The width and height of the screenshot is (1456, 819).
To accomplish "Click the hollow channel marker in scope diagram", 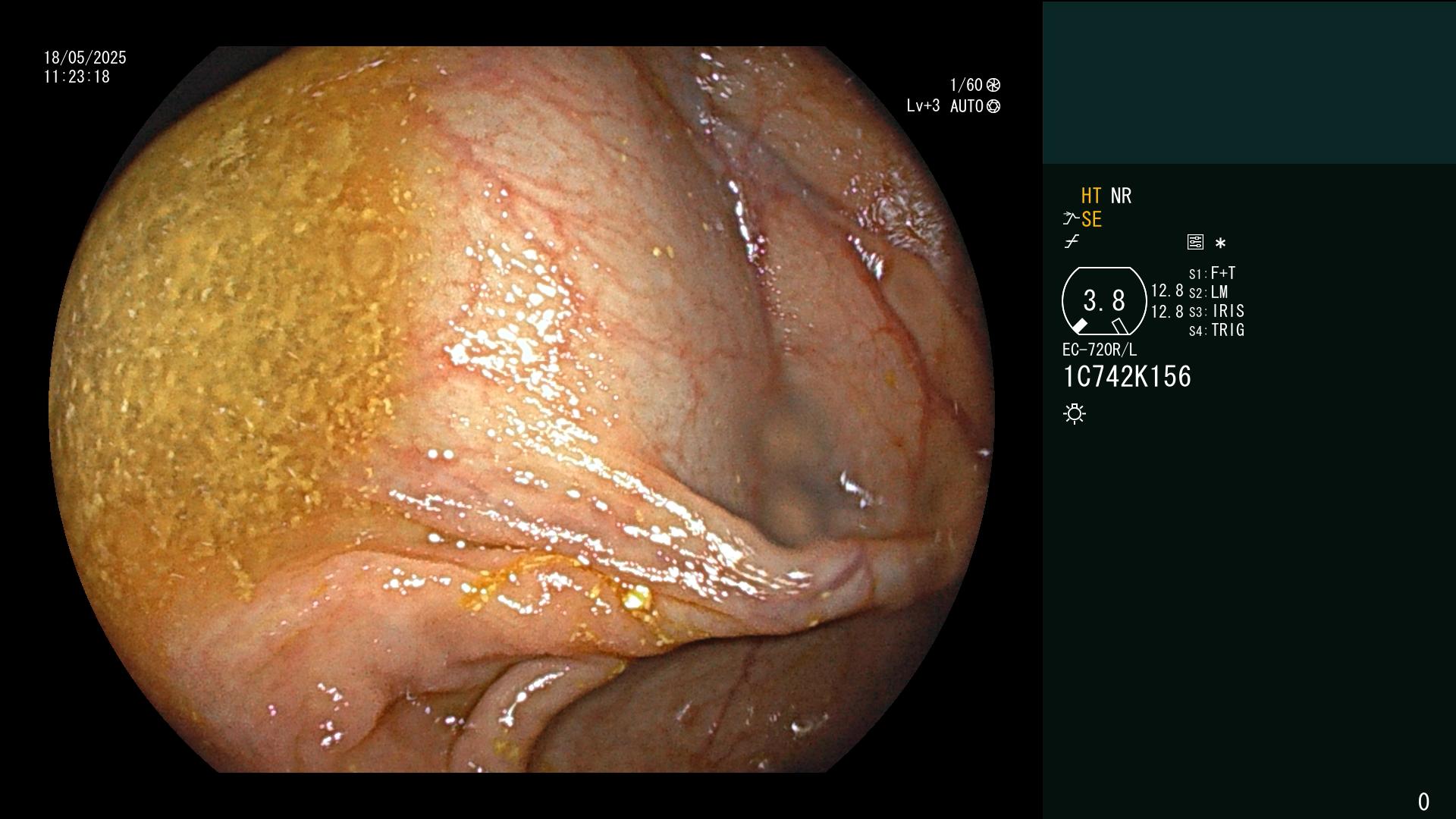I will [1119, 326].
